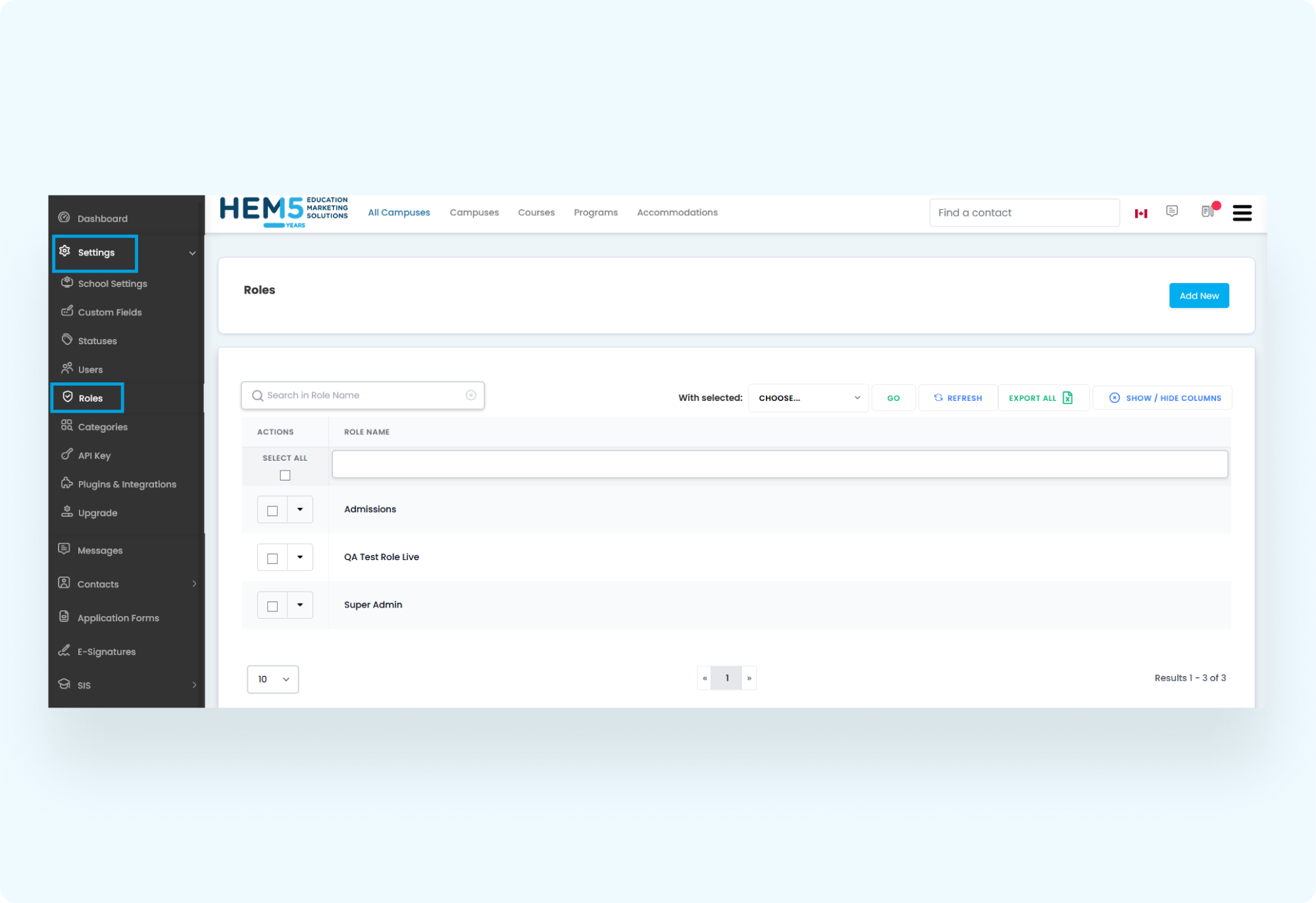Screen dimensions: 1316x903
Task: Open the results per page dropdown
Action: [x=272, y=679]
